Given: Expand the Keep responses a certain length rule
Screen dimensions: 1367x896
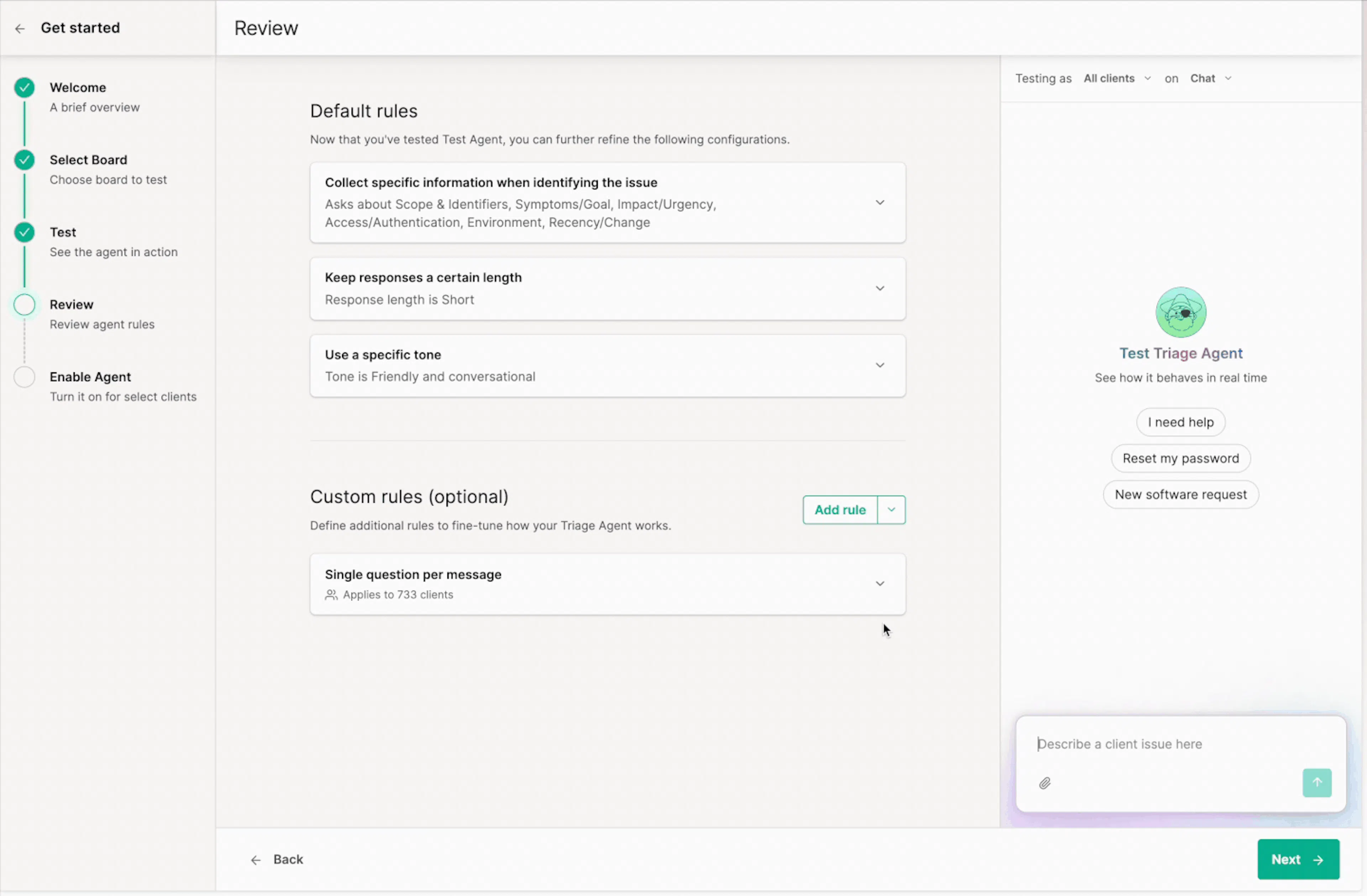Looking at the screenshot, I should pyautogui.click(x=879, y=288).
